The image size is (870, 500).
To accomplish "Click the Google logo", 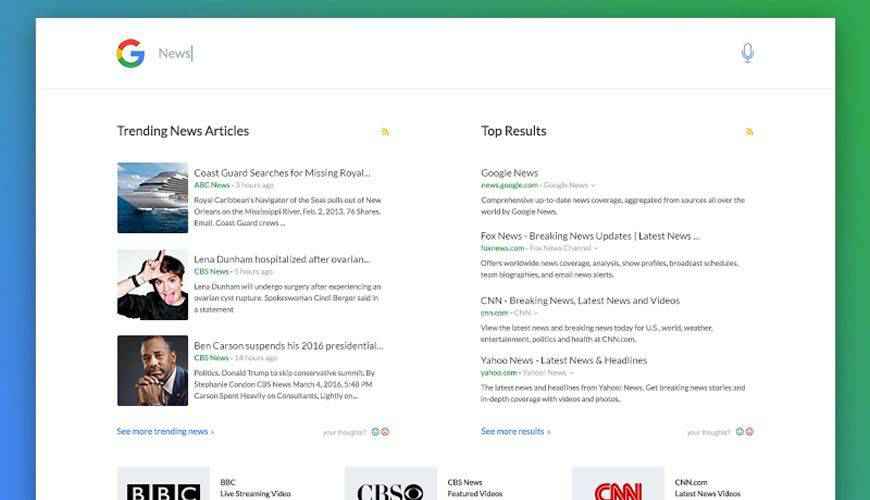I will pyautogui.click(x=130, y=53).
